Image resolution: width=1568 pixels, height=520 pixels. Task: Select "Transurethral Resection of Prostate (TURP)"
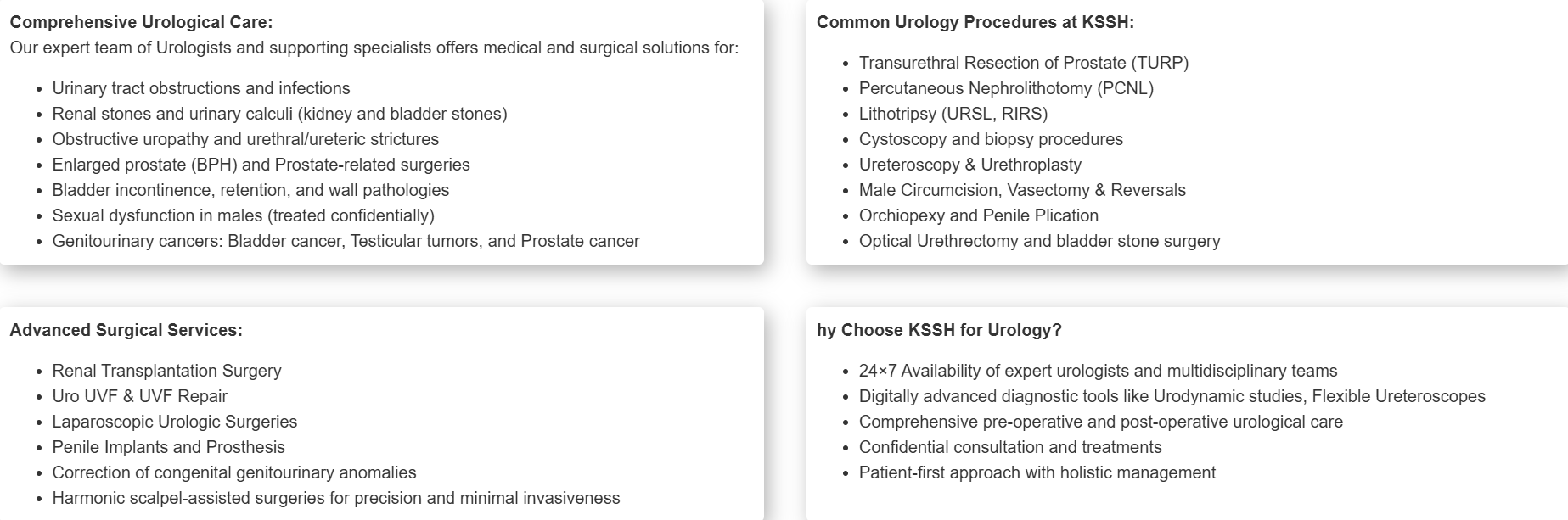[1023, 63]
